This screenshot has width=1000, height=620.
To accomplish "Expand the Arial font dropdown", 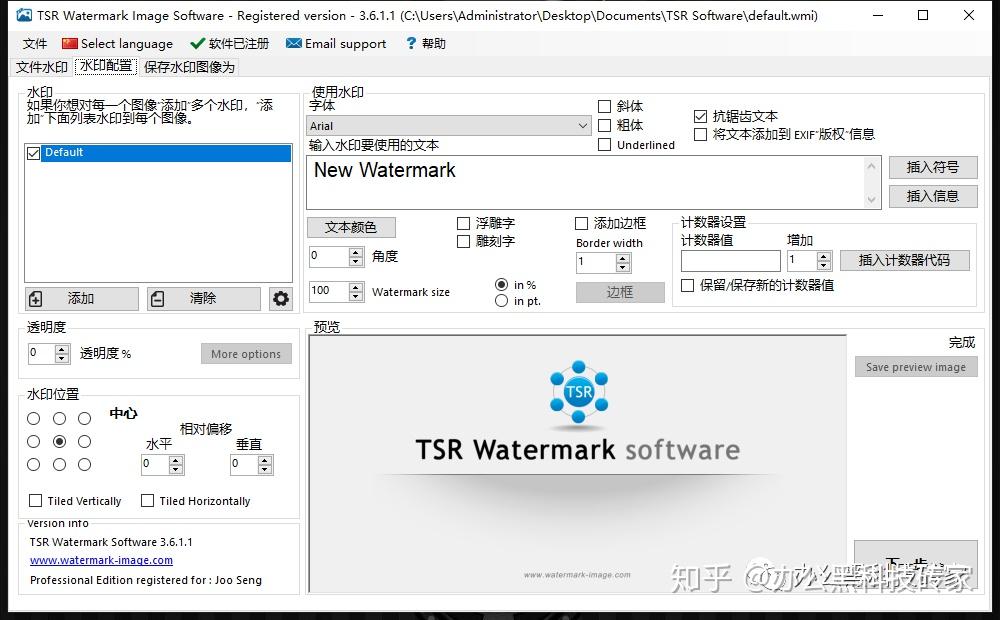I will click(x=449, y=126).
